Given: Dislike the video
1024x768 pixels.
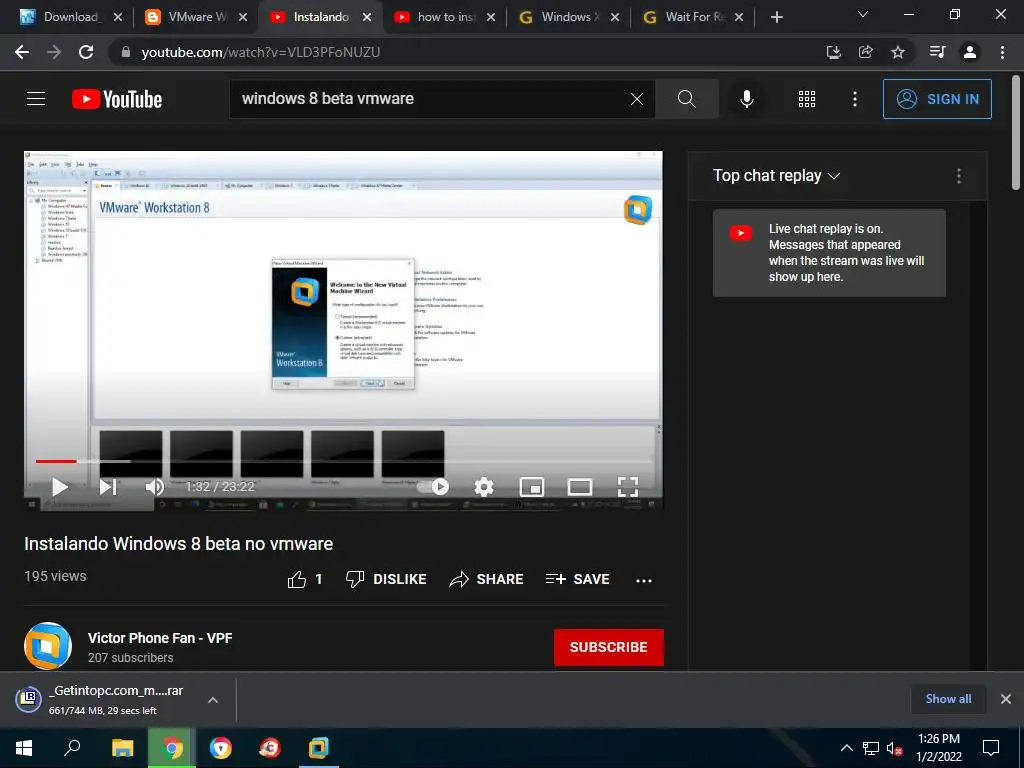Looking at the screenshot, I should click(x=386, y=579).
